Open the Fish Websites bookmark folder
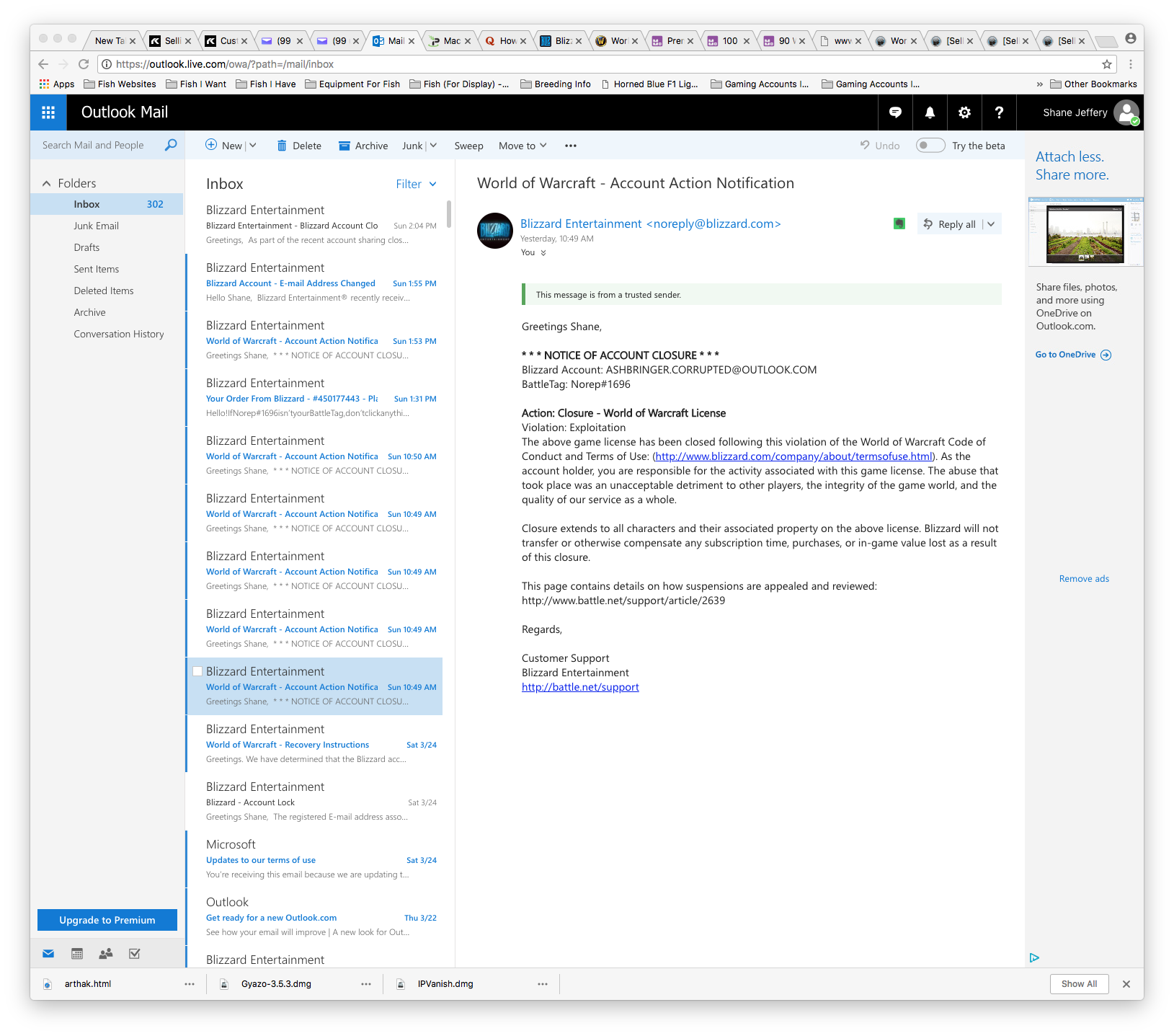The height and width of the screenshot is (1036, 1174). point(120,84)
